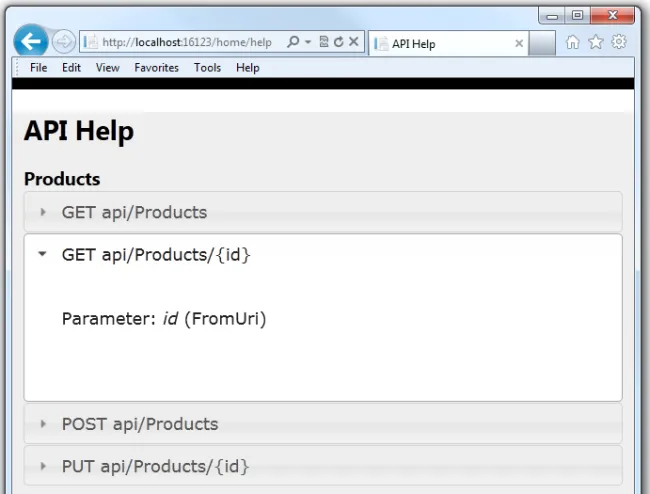Open the File menu
The width and height of the screenshot is (650, 494).
39,68
